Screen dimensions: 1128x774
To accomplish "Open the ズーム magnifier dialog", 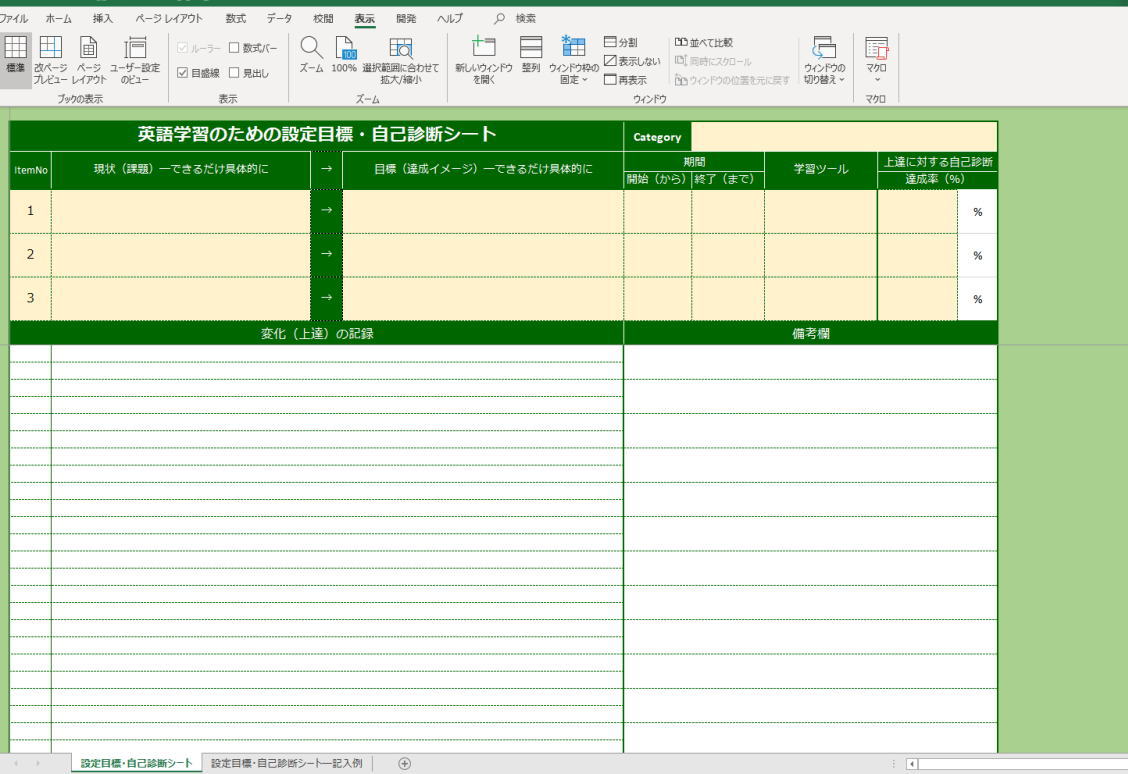I will pyautogui.click(x=311, y=55).
